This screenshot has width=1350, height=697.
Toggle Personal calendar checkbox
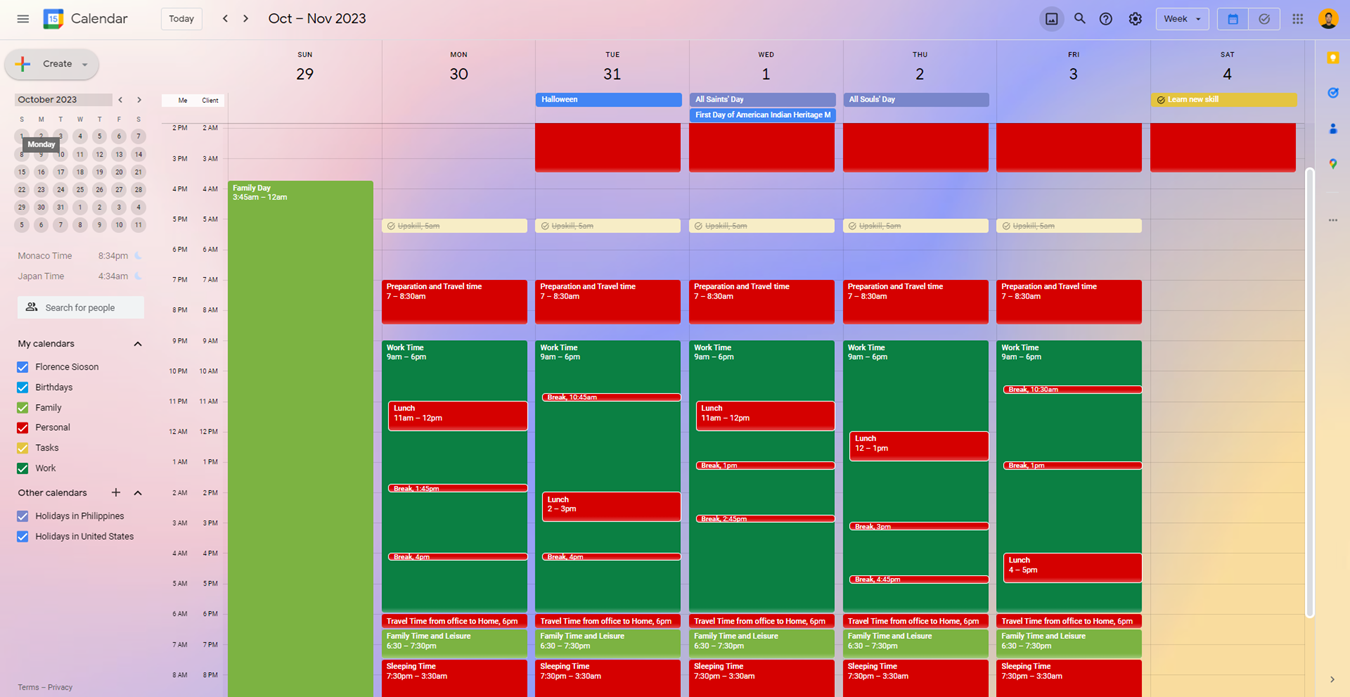22,428
